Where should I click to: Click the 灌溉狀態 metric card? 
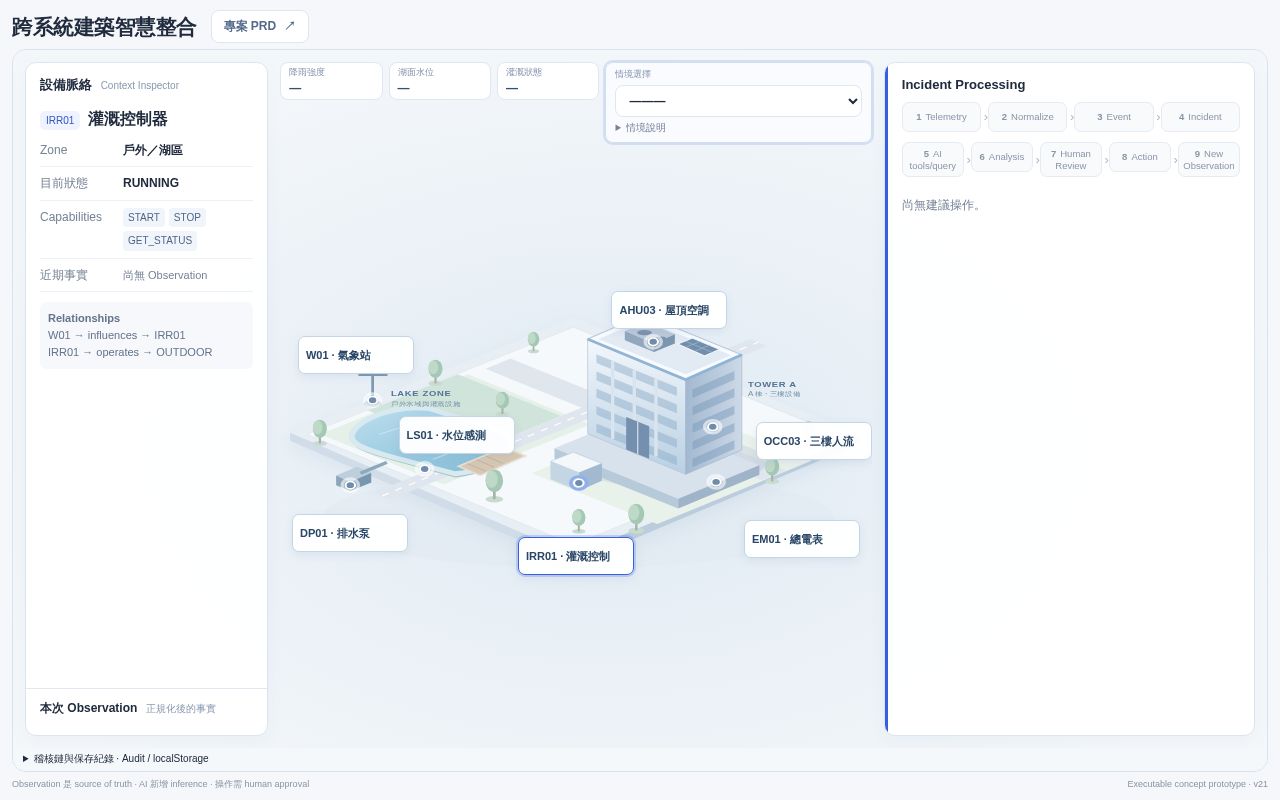click(x=548, y=81)
